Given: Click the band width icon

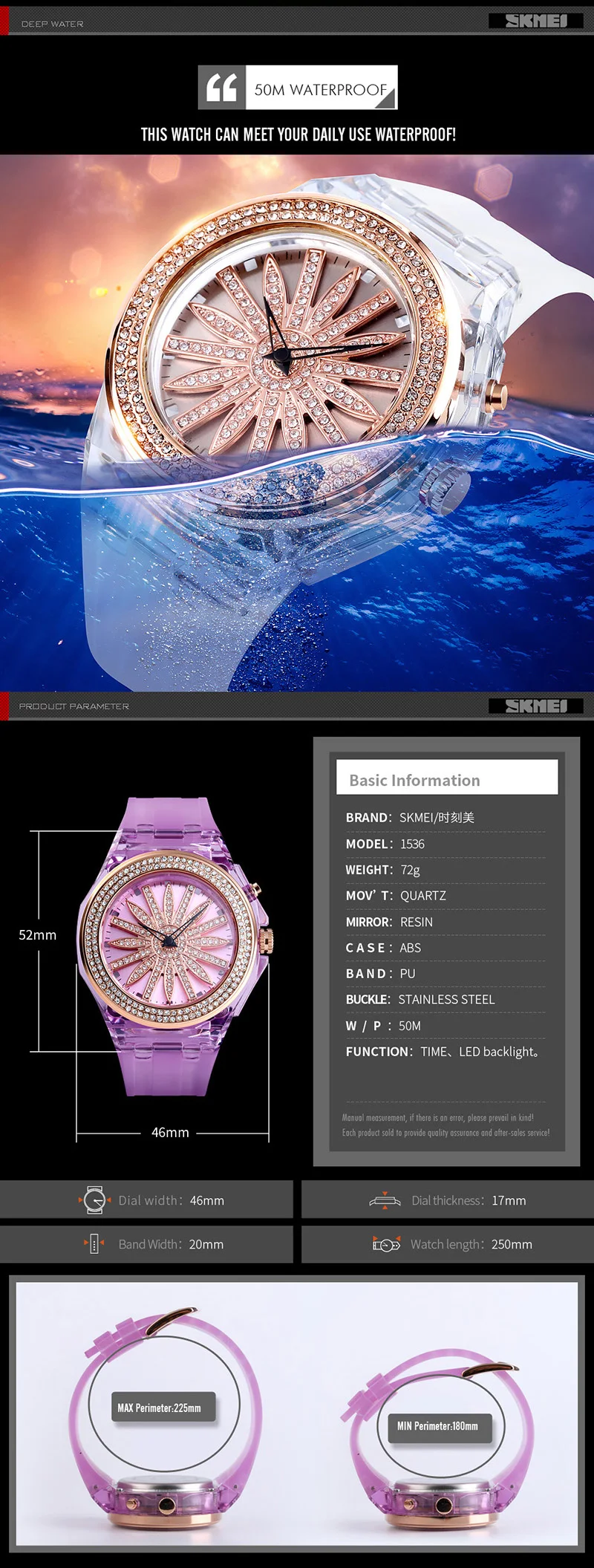Looking at the screenshot, I should (93, 1243).
